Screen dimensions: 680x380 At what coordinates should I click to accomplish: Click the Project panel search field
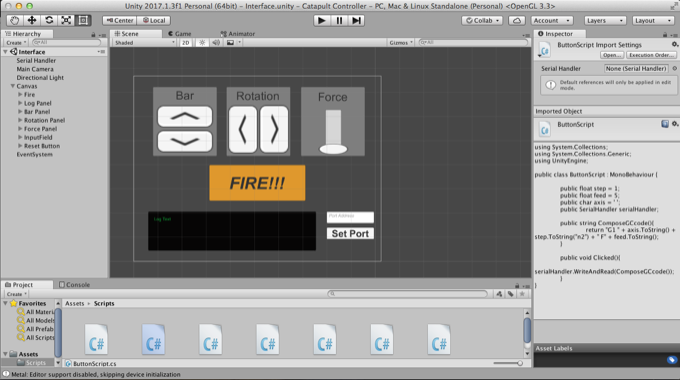click(407, 294)
